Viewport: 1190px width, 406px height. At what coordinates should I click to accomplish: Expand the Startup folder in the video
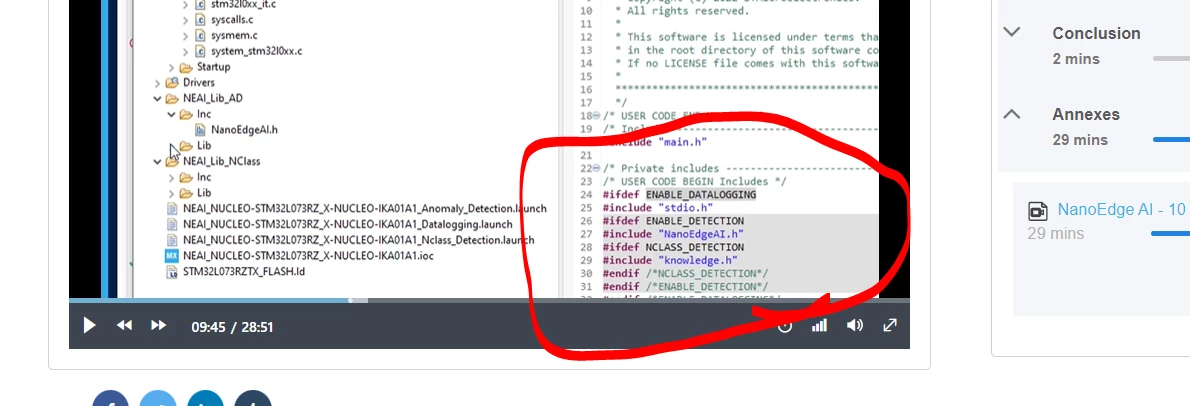172,67
